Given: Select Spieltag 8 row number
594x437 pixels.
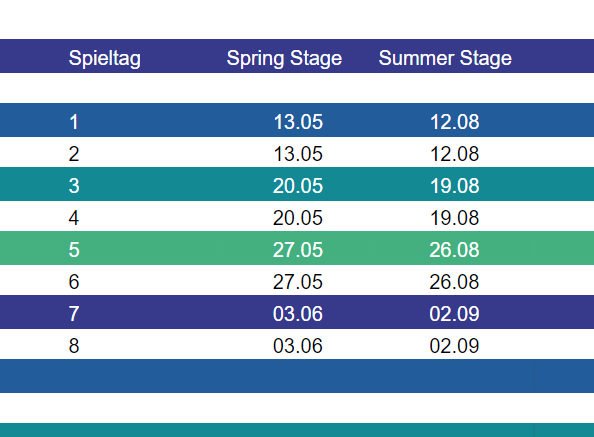Looking at the screenshot, I should pyautogui.click(x=74, y=346).
